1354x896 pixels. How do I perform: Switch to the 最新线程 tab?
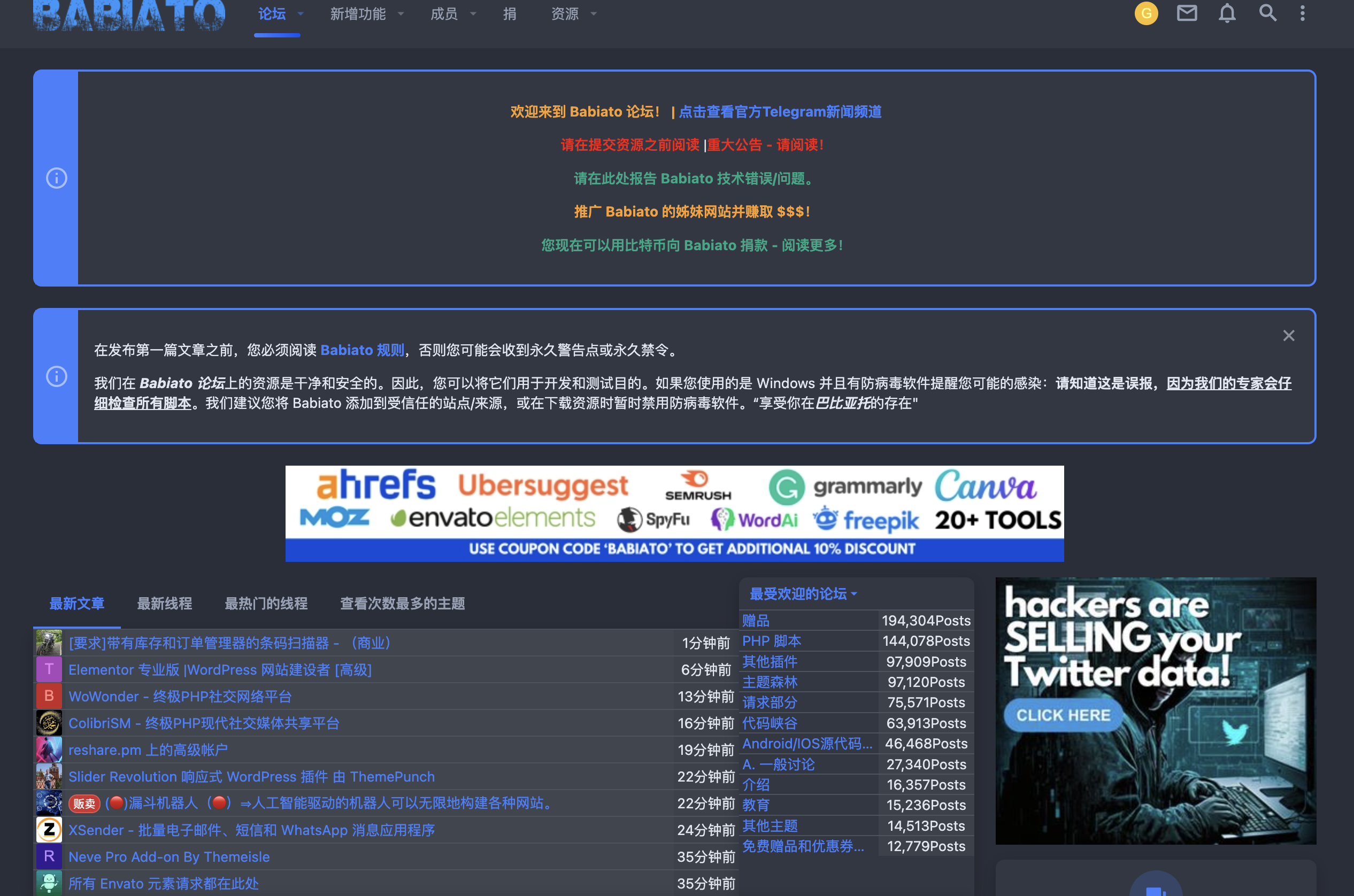pos(164,604)
